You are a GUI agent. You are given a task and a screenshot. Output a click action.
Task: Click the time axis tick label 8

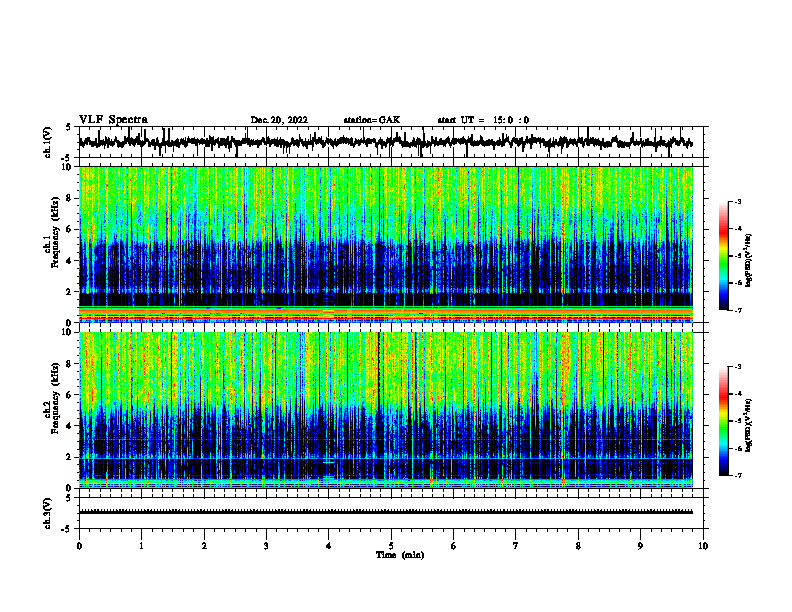[x=578, y=546]
